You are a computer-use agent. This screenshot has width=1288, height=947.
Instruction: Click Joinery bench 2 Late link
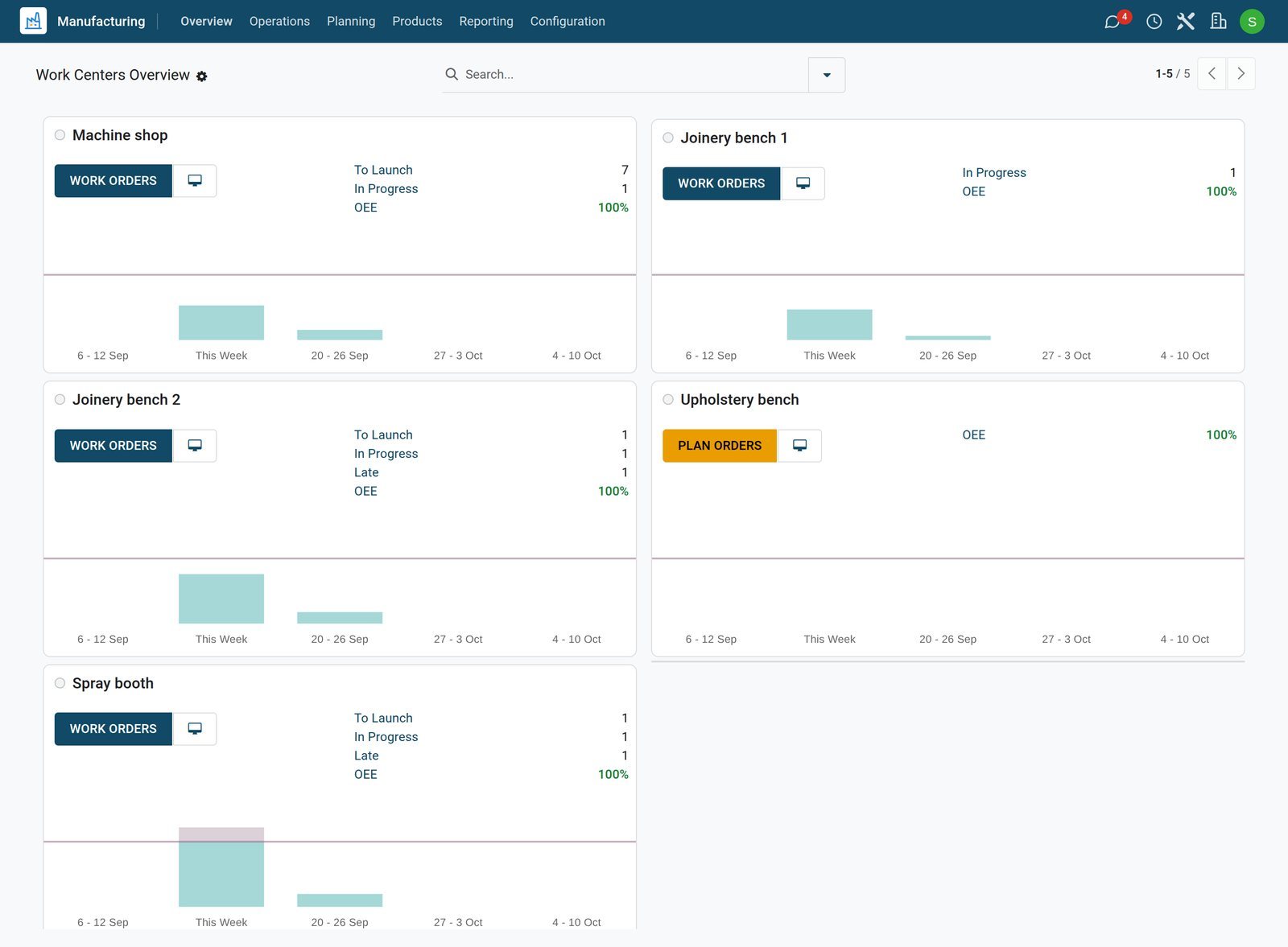(x=366, y=473)
